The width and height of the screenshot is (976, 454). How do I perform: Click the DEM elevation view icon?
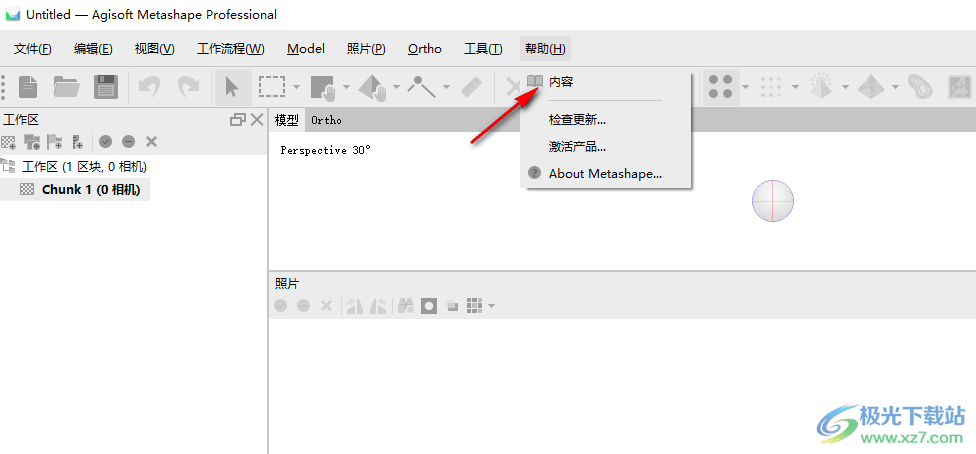921,87
